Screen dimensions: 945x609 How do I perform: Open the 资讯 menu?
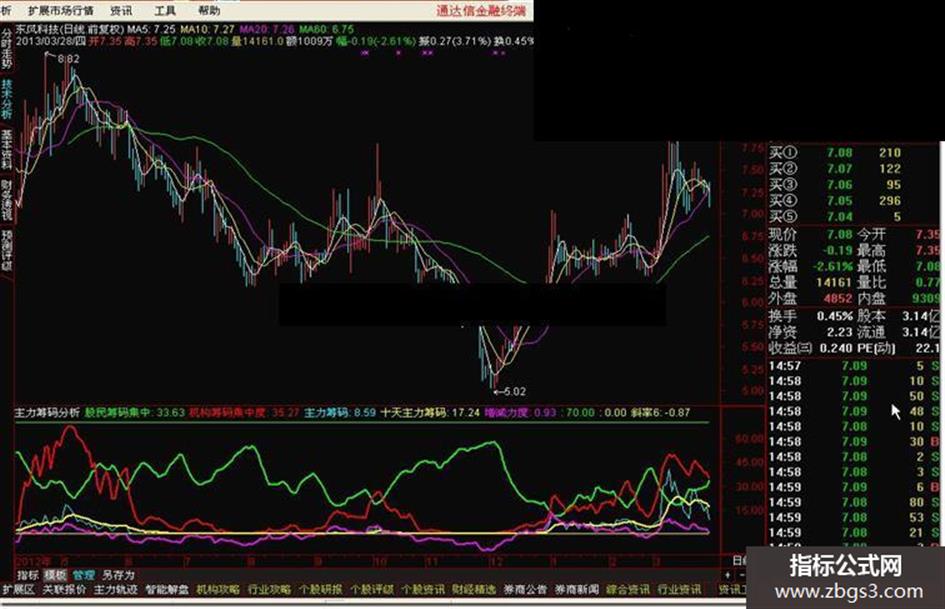[122, 10]
